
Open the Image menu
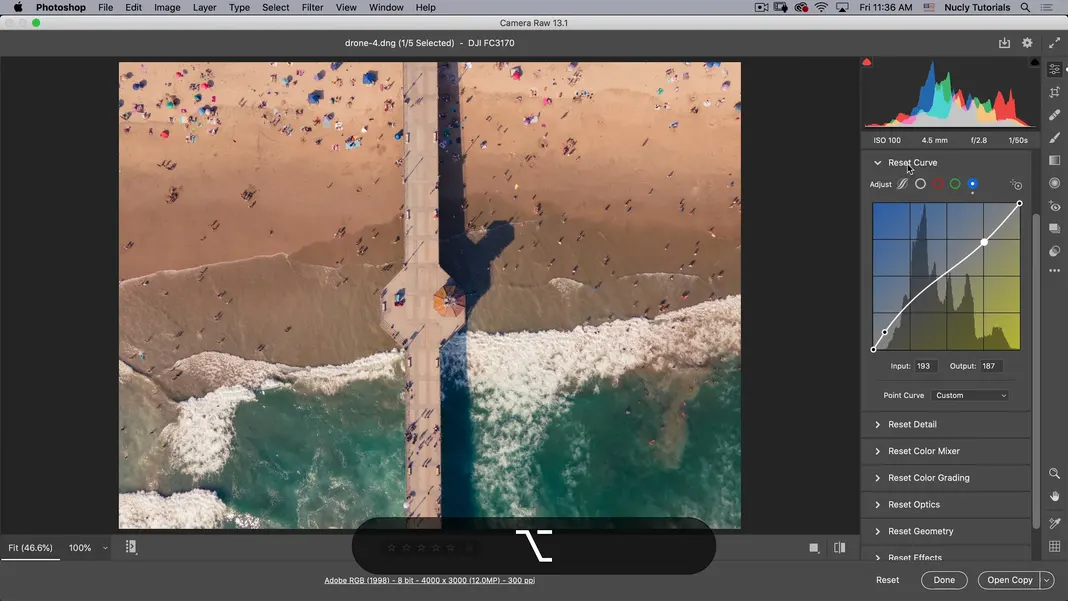tap(167, 7)
